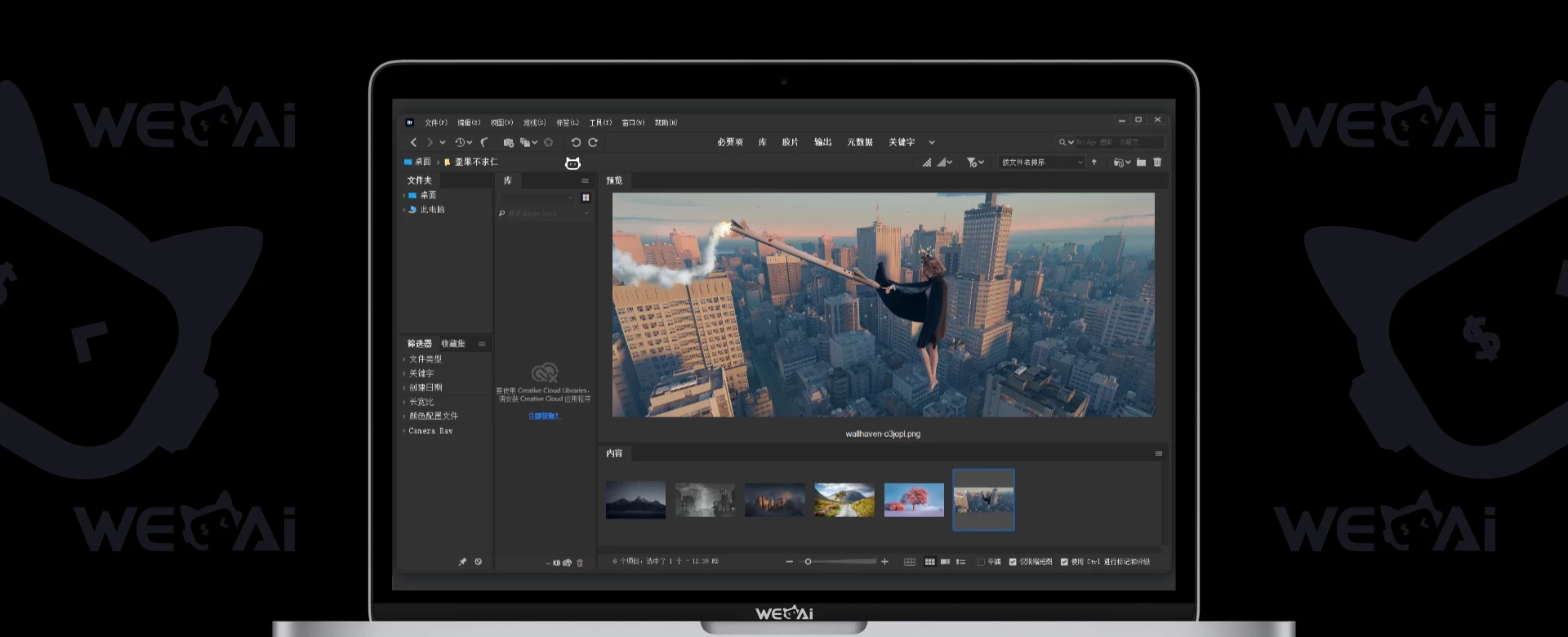This screenshot has height=637, width=1568.
Task: Click the thumbnail quality options icon
Action: pos(943,163)
